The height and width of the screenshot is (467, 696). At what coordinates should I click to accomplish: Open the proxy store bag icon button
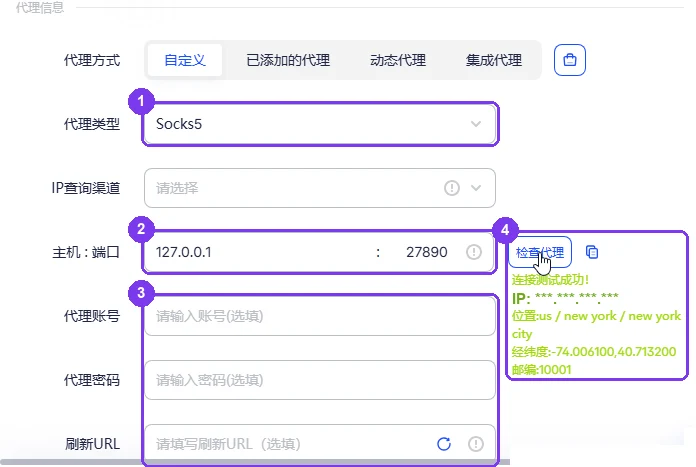[x=569, y=60]
